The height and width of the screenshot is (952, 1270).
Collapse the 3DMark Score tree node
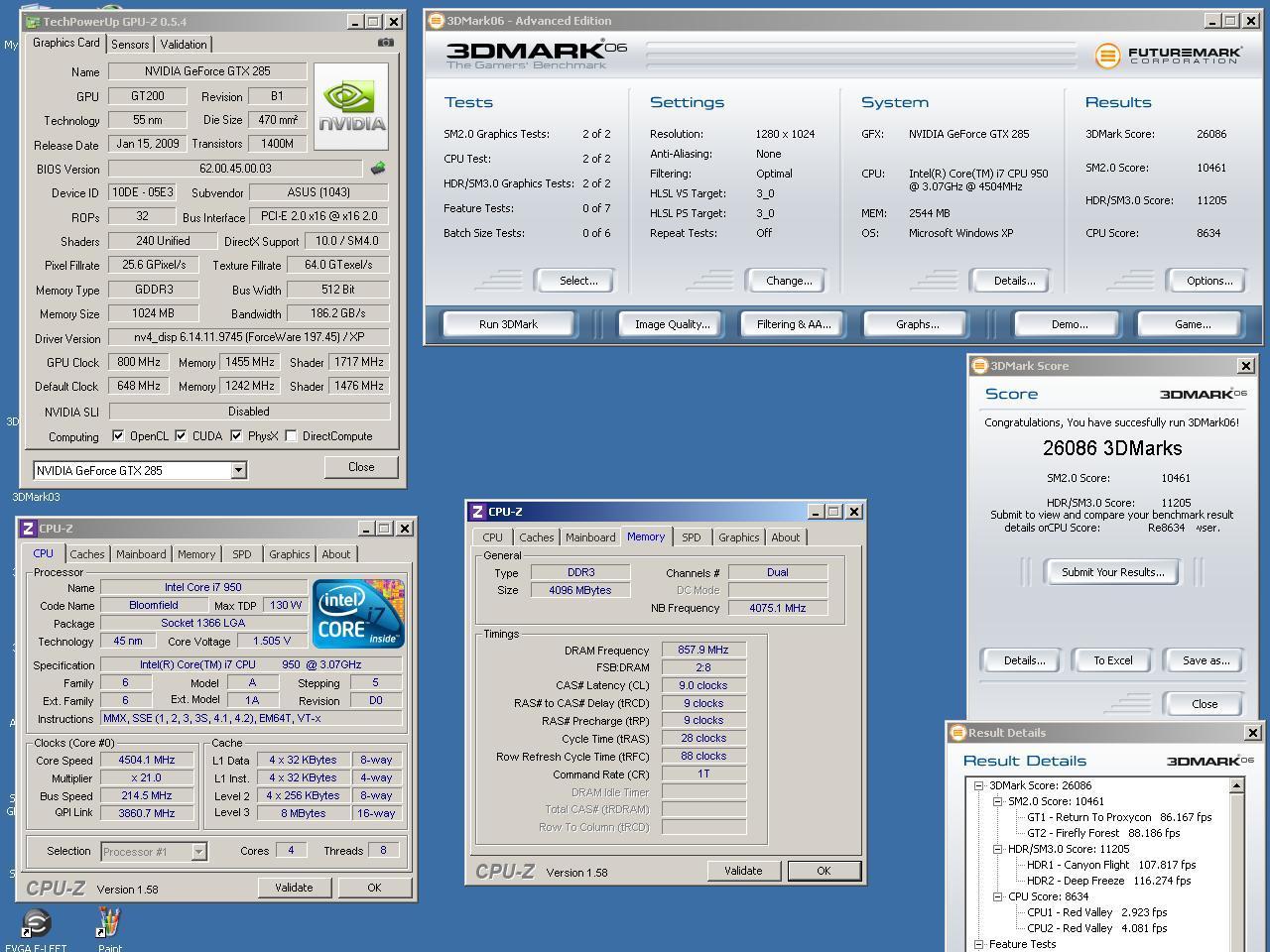click(978, 785)
